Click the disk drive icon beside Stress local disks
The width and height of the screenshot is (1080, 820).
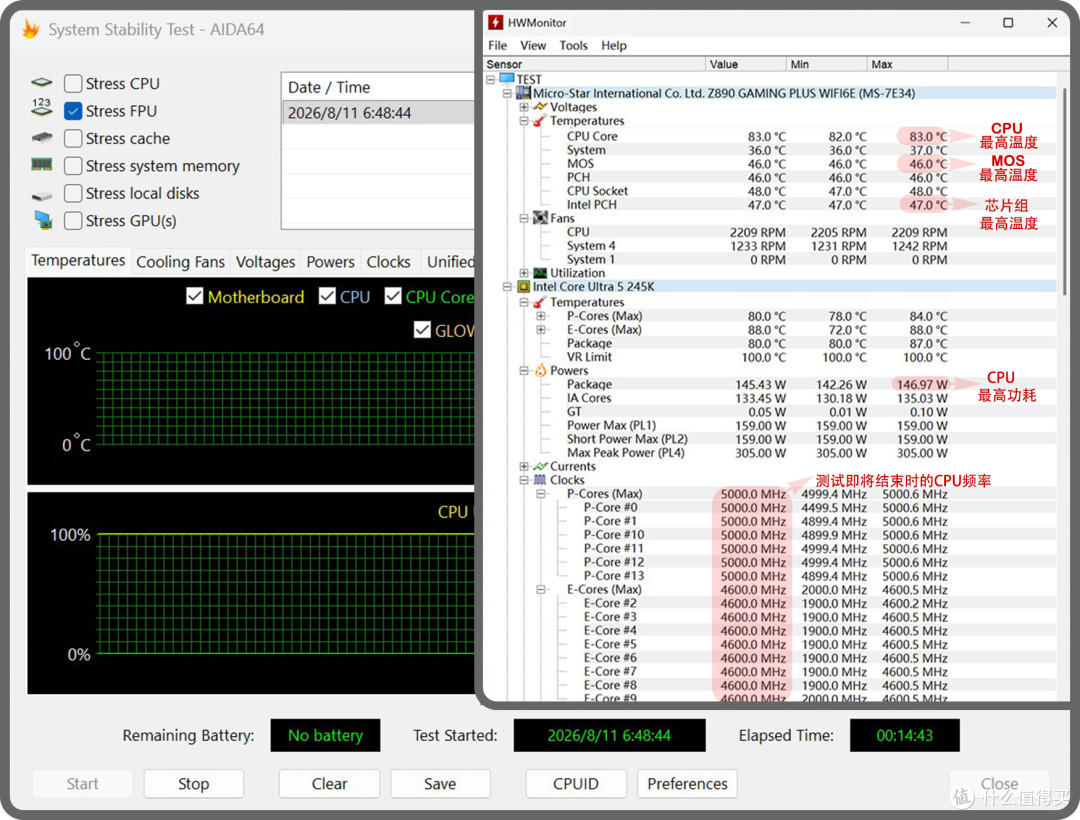(x=42, y=196)
